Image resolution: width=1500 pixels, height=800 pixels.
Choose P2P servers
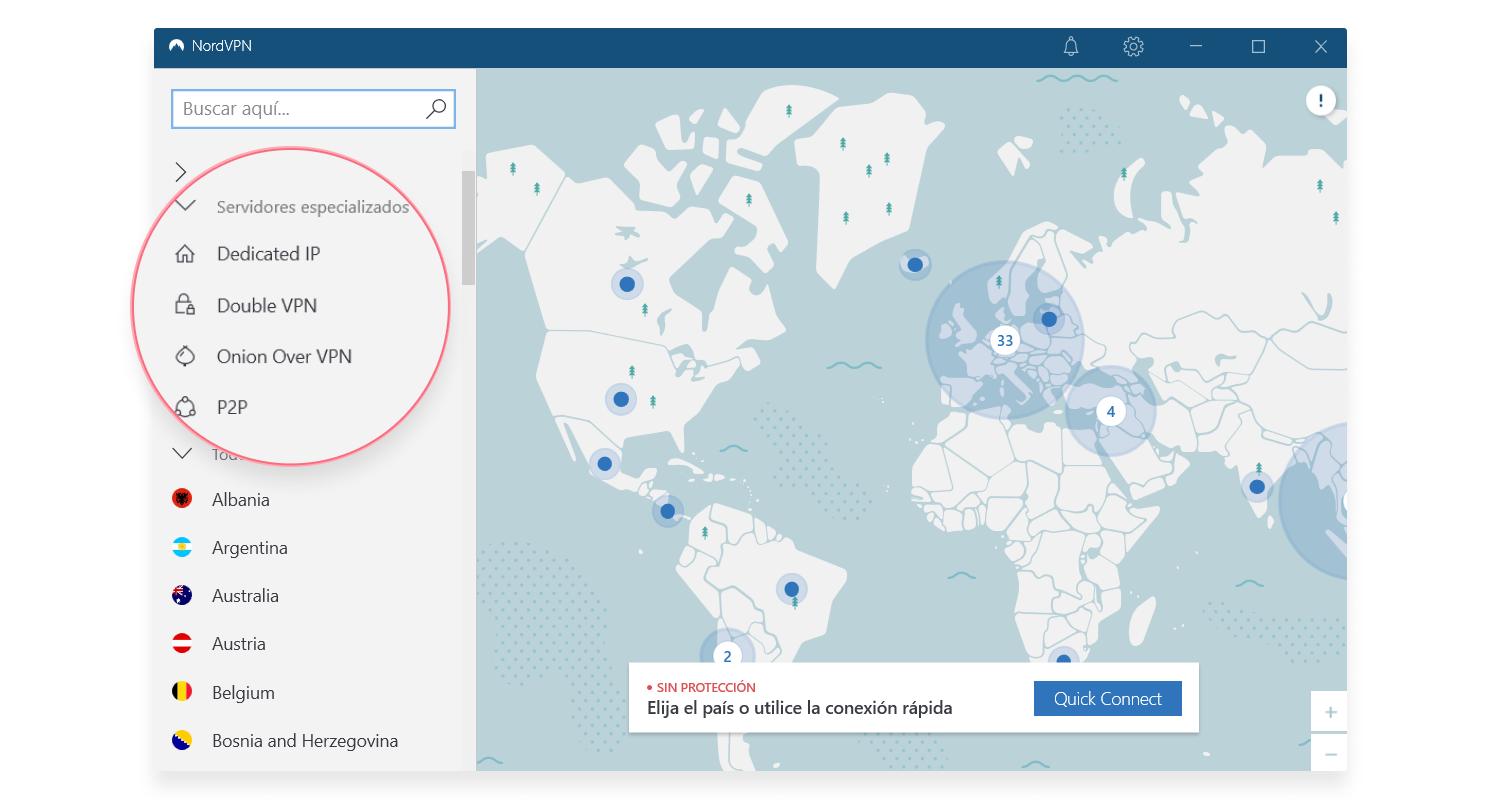click(x=232, y=407)
